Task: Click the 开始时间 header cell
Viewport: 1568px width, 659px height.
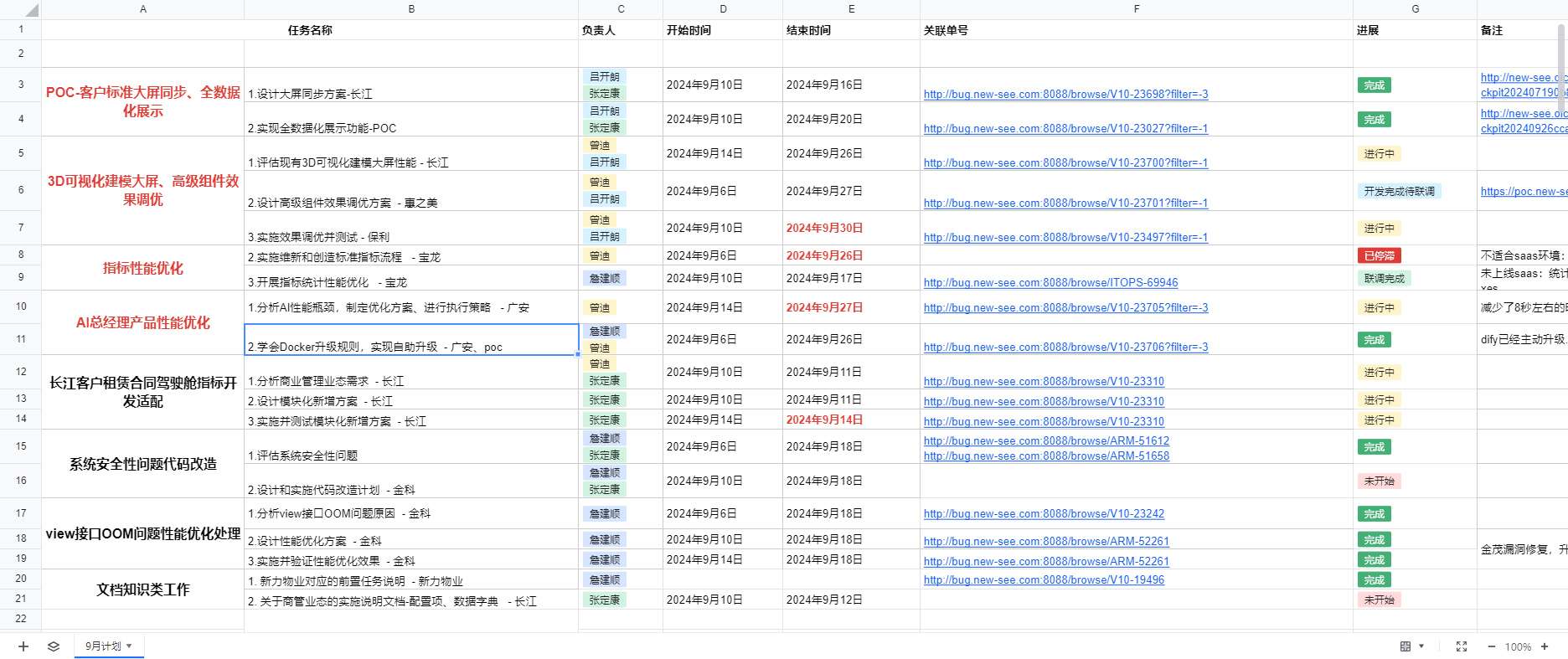Action: pyautogui.click(x=723, y=30)
